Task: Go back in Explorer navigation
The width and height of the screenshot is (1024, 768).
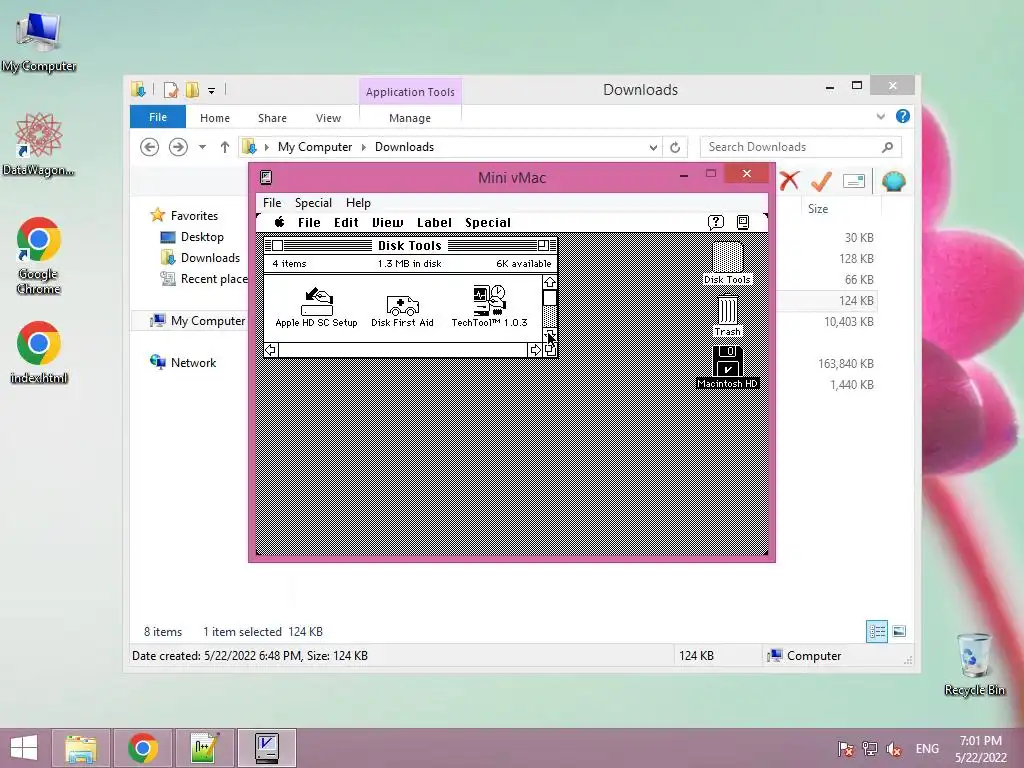Action: tap(150, 147)
